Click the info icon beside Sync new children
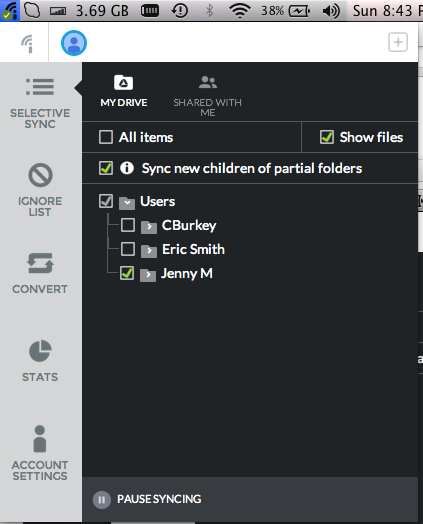 click(x=127, y=168)
